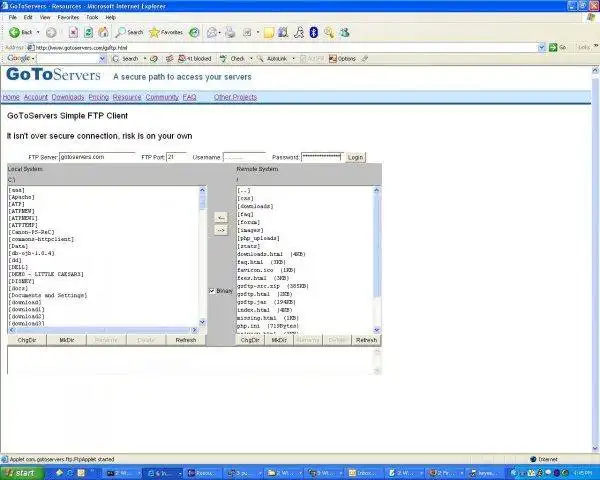Image resolution: width=600 pixels, height=480 pixels.
Task: Open the History toolbar icon
Action: 194,33
